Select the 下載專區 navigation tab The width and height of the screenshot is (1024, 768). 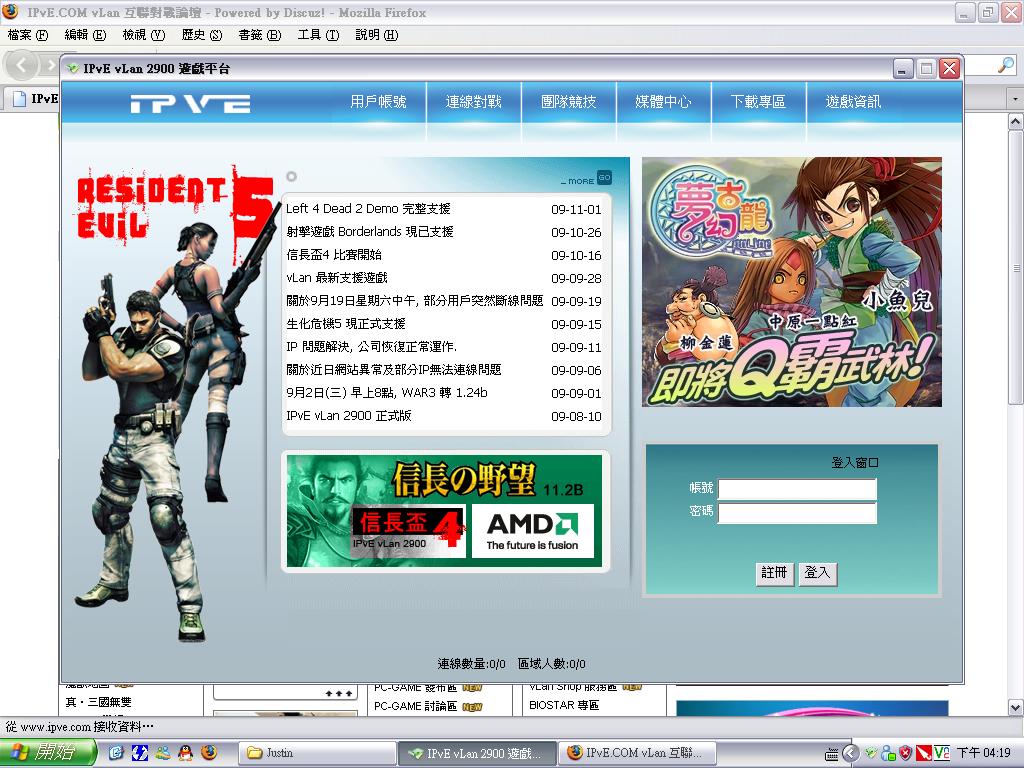758,102
